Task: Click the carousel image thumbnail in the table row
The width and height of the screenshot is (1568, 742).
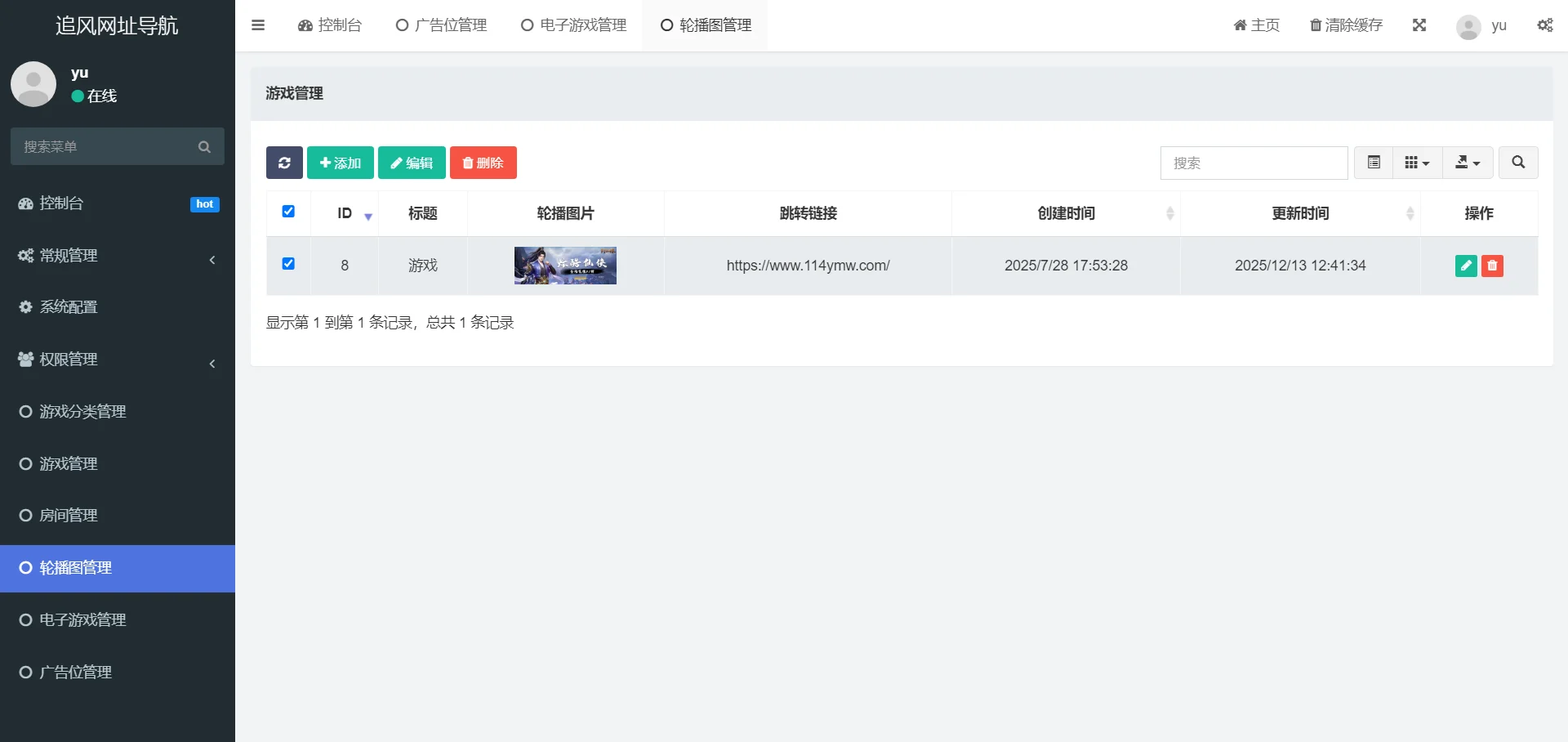Action: (x=565, y=266)
